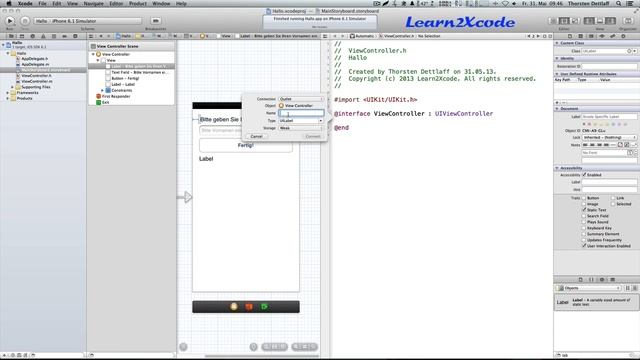Open the scheme selector iPhone Simulator
Image resolution: width=640 pixels, height=360 pixels.
(88, 20)
